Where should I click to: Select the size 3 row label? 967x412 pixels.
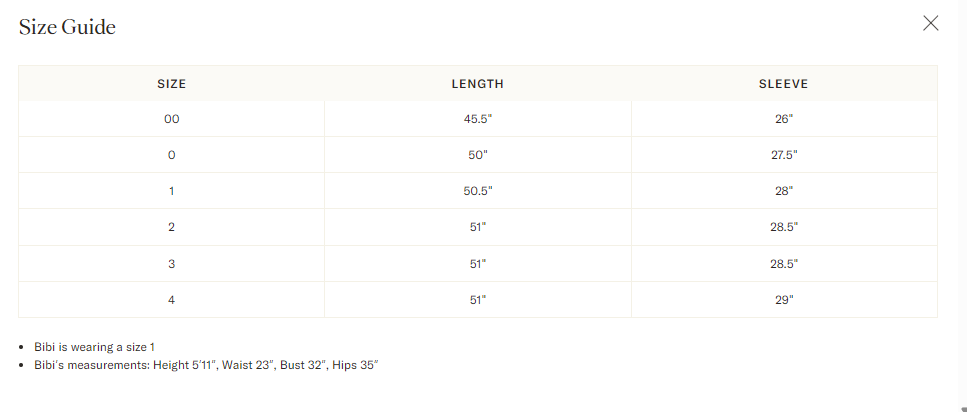pyautogui.click(x=171, y=264)
